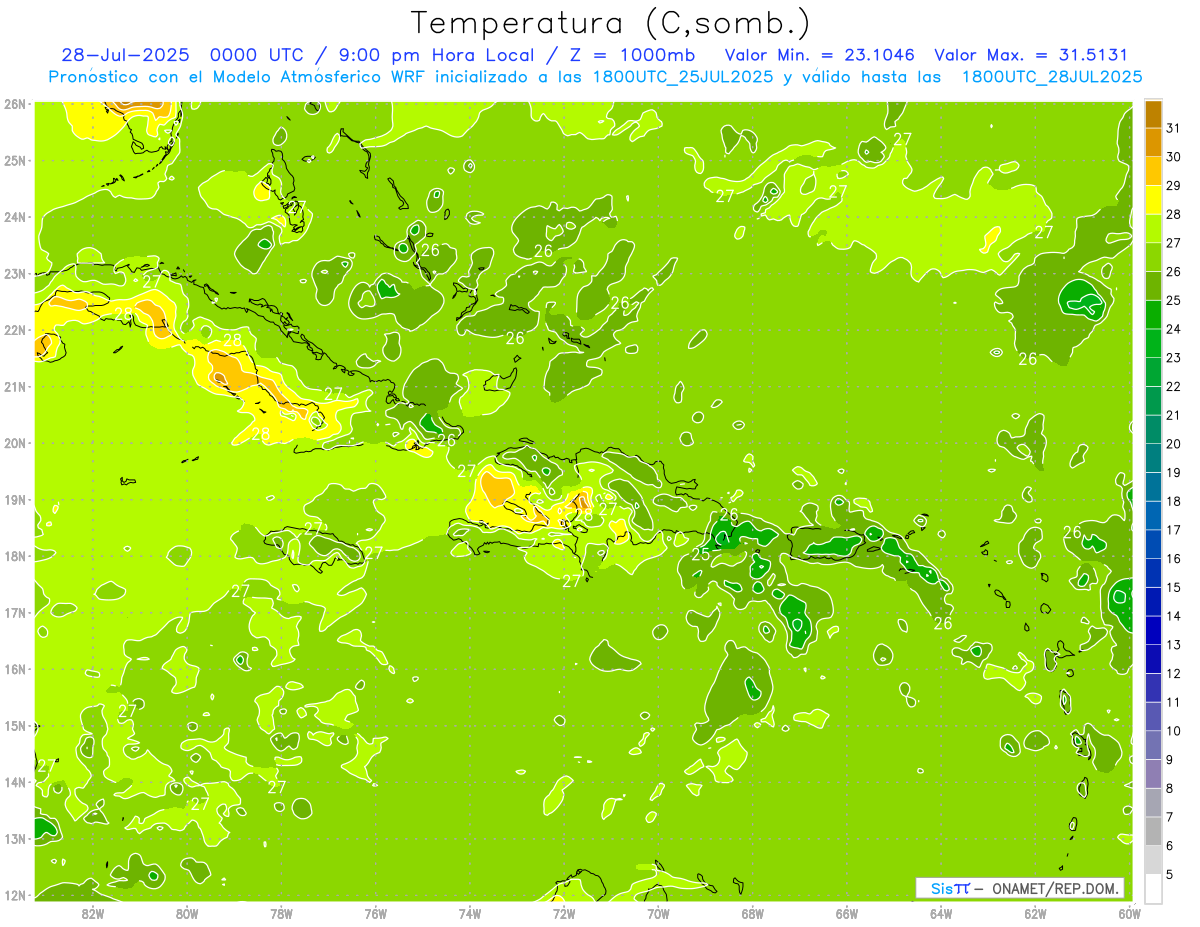Click the 16N latitude axis label
The height and width of the screenshot is (927, 1200).
click(x=15, y=669)
